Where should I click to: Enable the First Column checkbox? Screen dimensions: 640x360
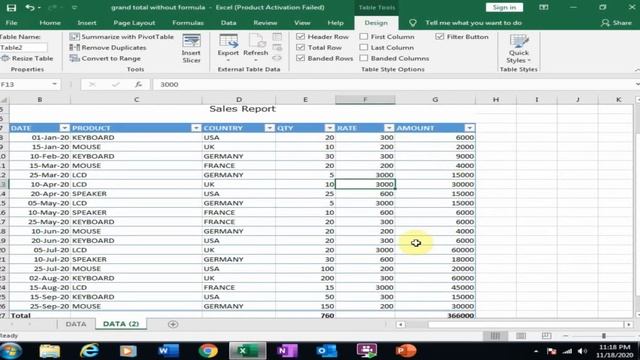[x=364, y=37]
